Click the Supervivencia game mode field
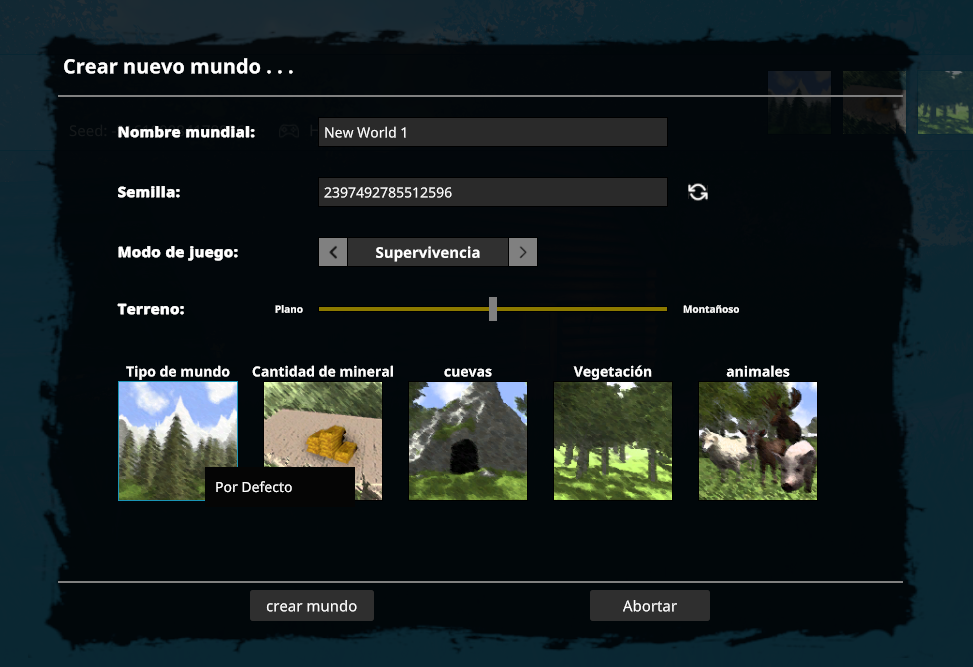 [427, 252]
